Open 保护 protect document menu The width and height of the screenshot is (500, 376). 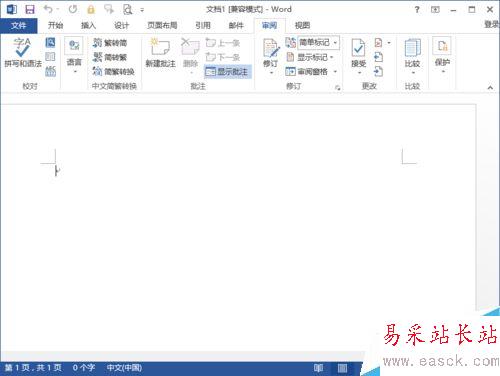[x=442, y=54]
